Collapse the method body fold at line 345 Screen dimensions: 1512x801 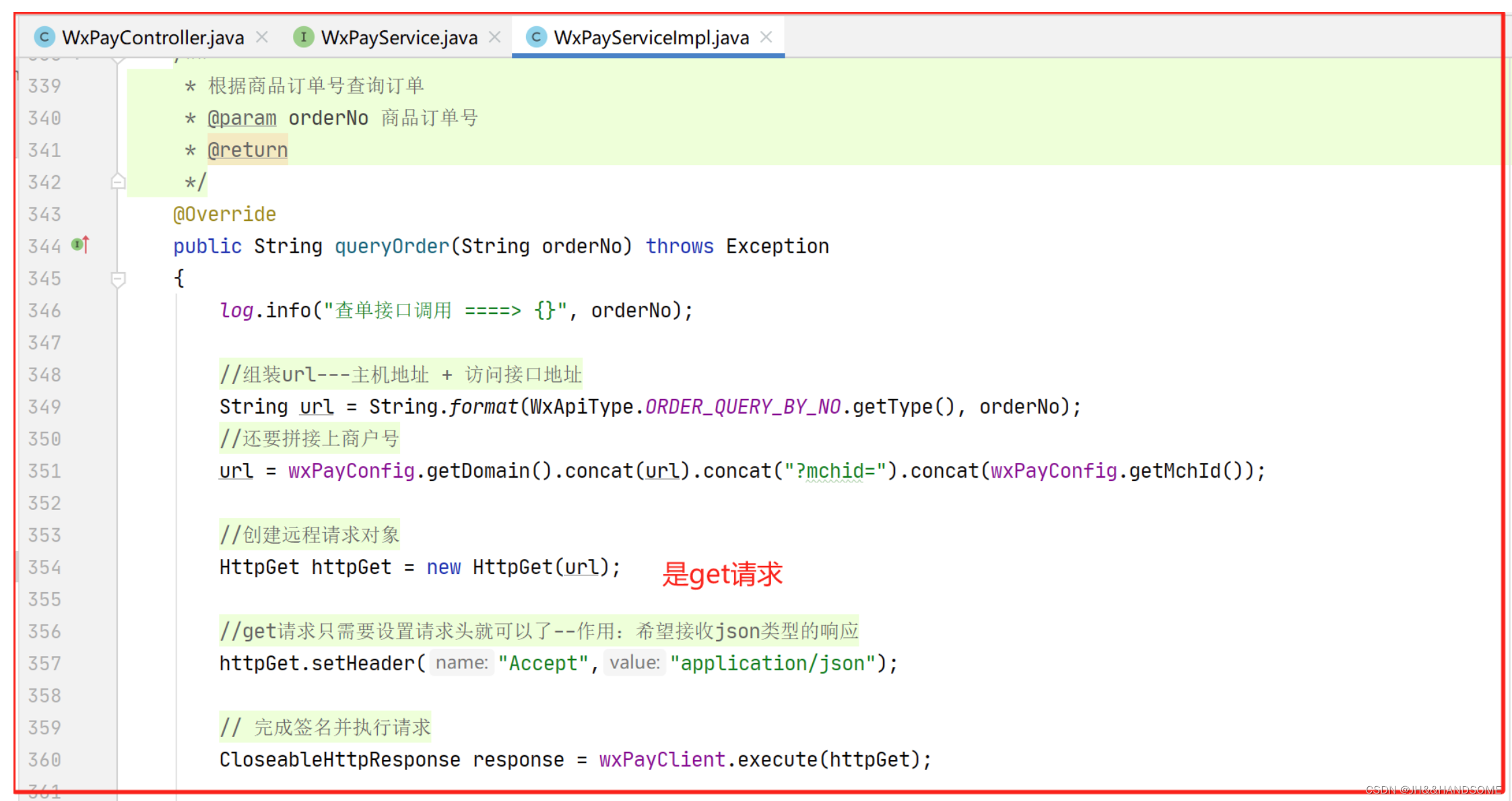point(118,279)
